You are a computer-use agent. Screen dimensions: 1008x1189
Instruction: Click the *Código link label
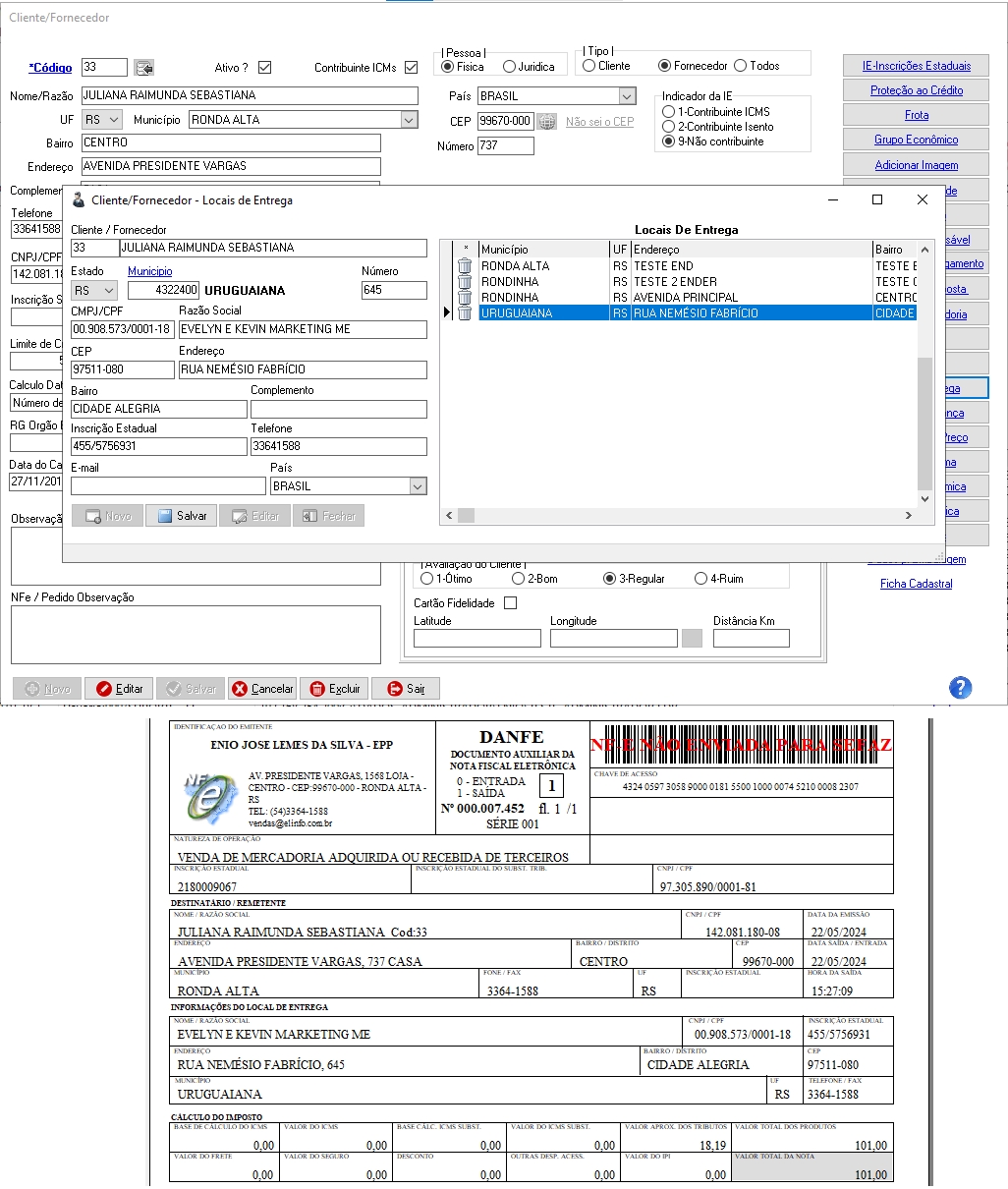click(x=50, y=68)
